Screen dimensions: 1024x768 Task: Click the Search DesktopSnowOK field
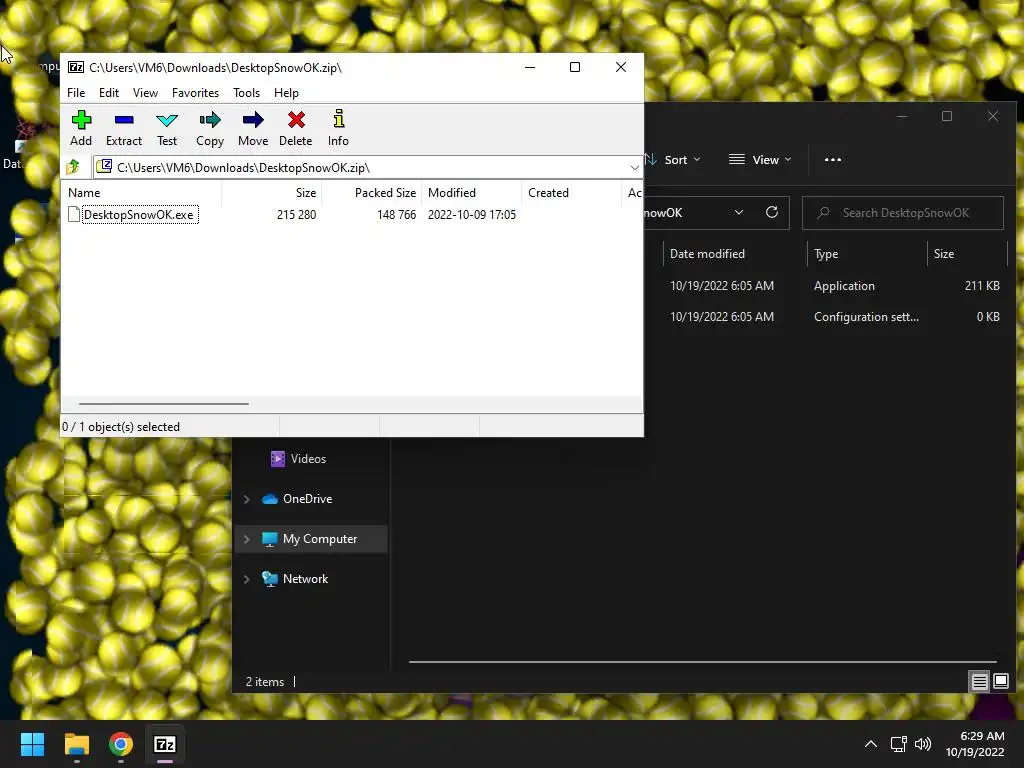click(x=903, y=213)
